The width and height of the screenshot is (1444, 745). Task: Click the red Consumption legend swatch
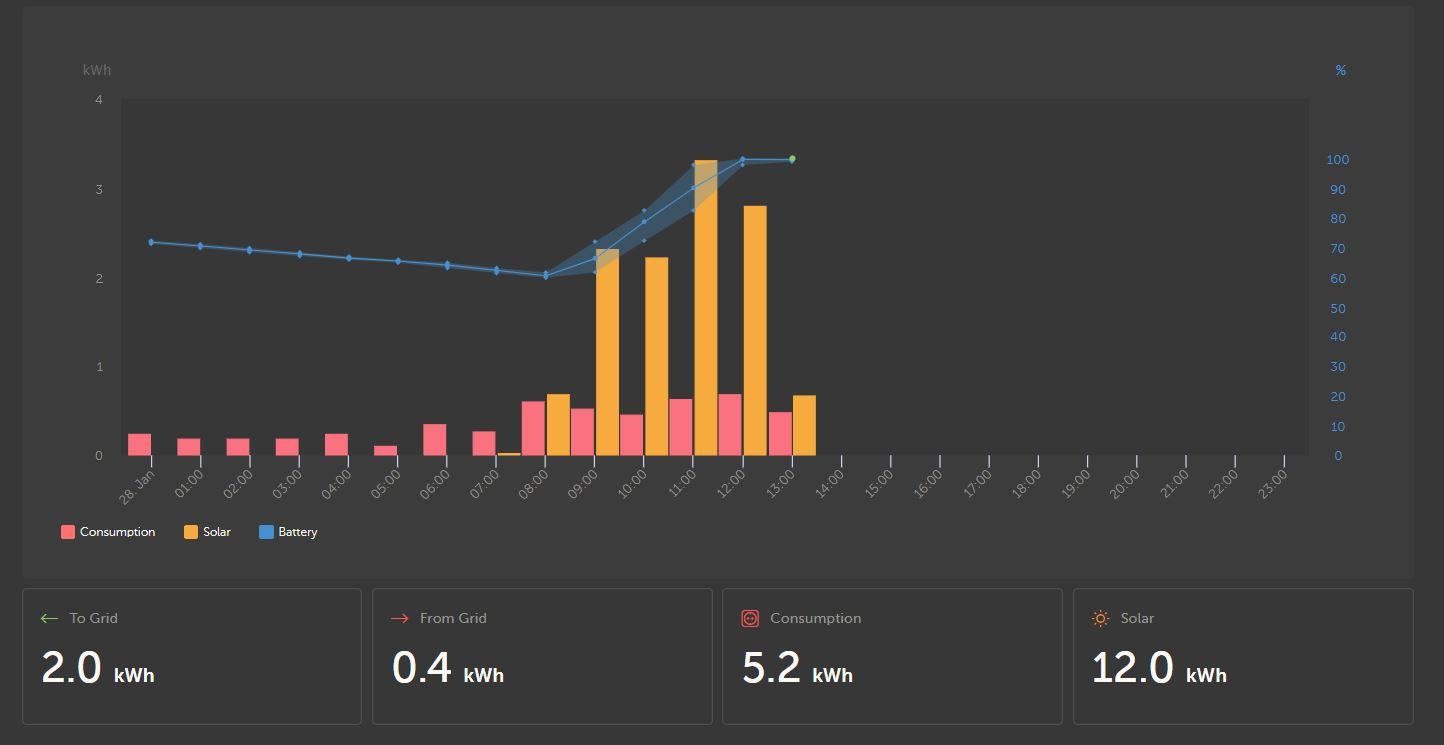68,532
